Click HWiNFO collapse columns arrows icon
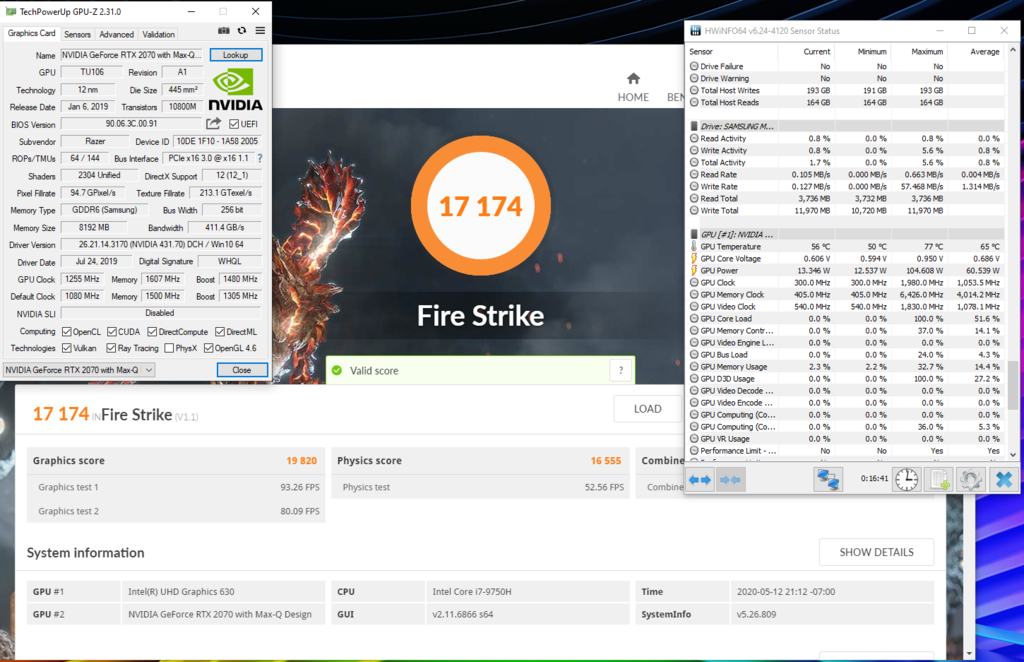 729,480
